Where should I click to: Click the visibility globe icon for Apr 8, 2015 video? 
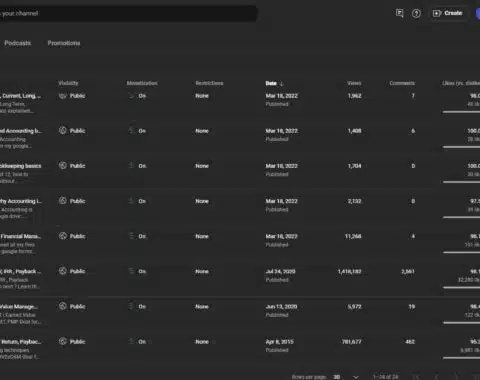tap(62, 341)
